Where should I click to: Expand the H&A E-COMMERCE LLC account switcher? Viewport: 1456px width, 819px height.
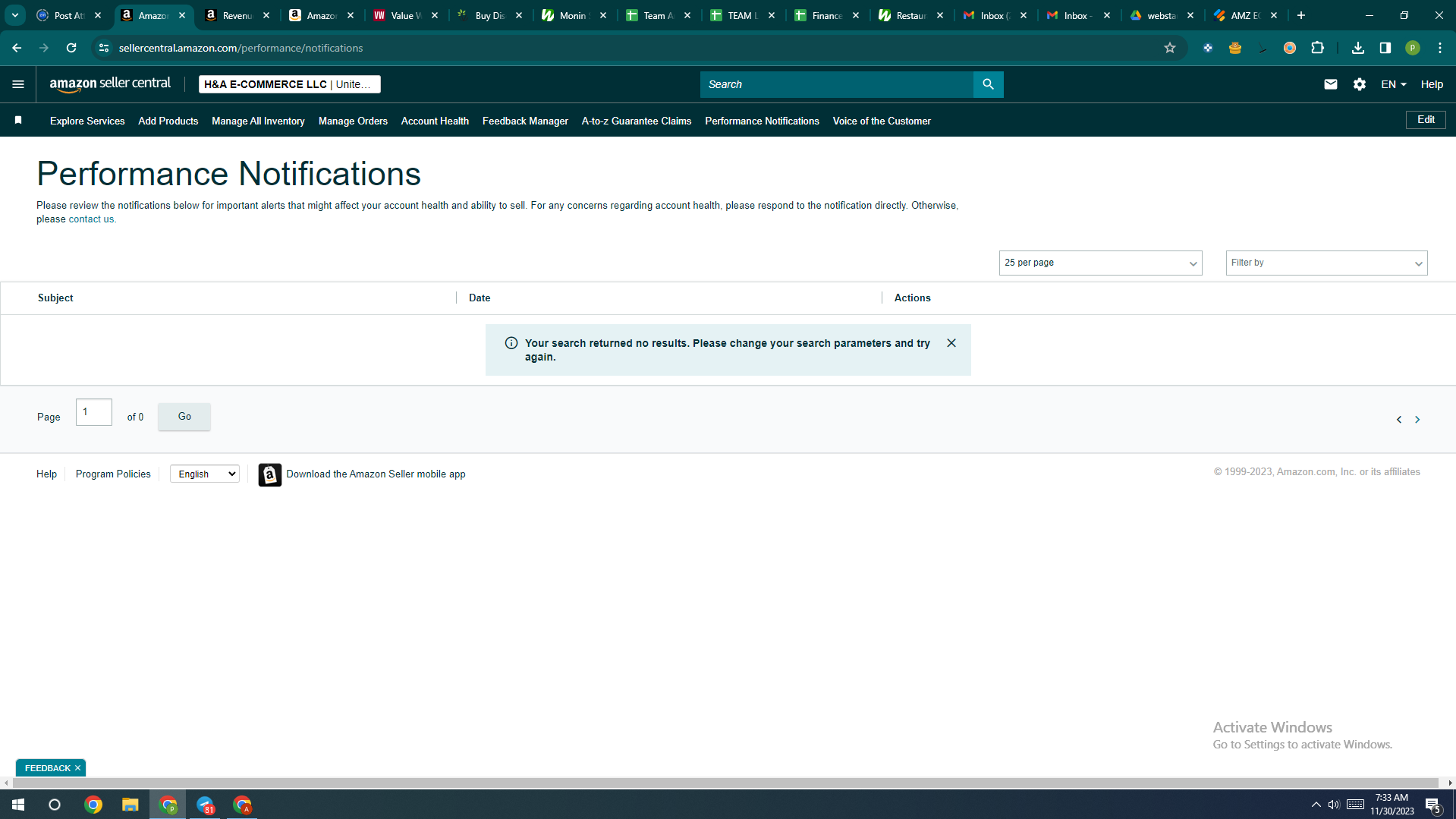pyautogui.click(x=289, y=84)
